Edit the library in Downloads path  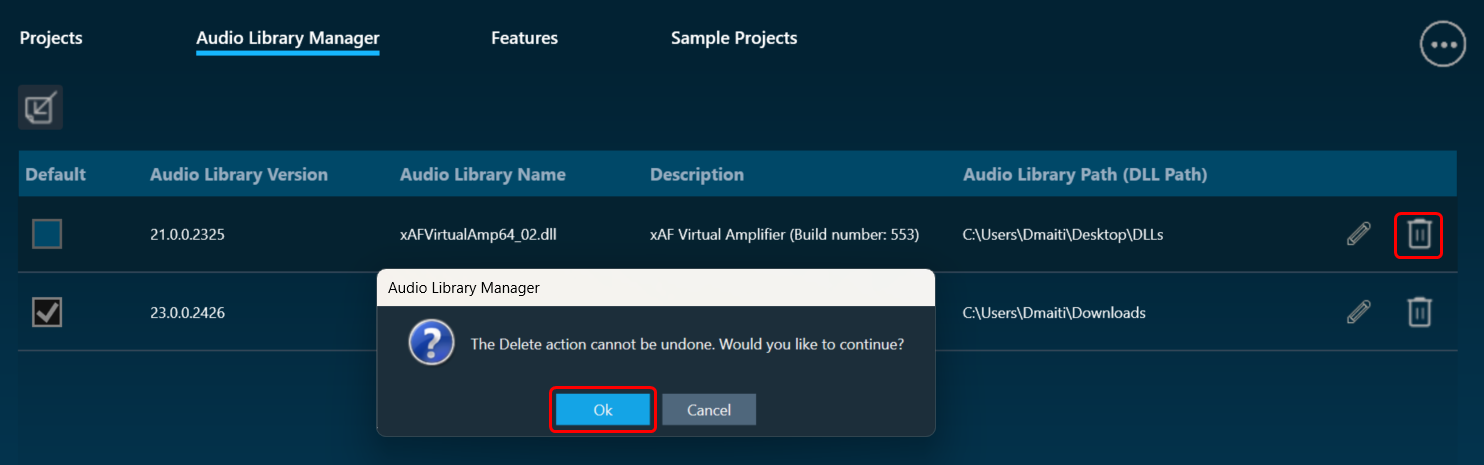(1358, 312)
